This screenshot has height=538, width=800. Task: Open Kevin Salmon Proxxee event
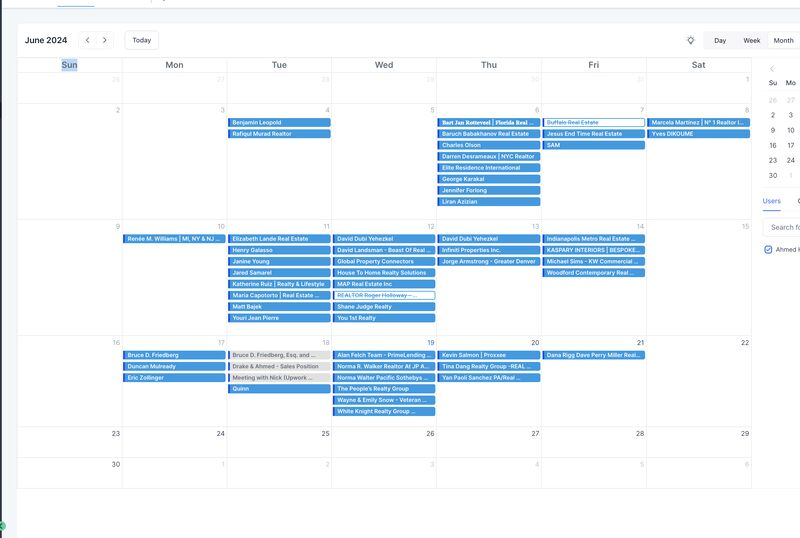pyautogui.click(x=489, y=355)
